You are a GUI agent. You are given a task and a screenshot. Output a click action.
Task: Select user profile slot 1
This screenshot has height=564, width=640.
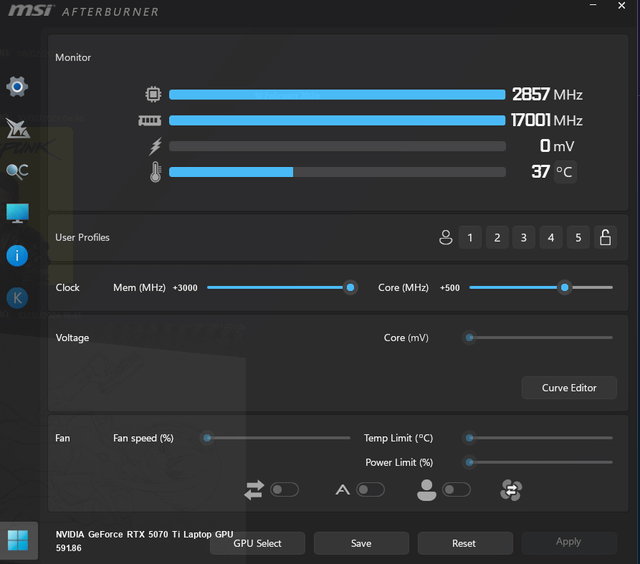click(470, 237)
